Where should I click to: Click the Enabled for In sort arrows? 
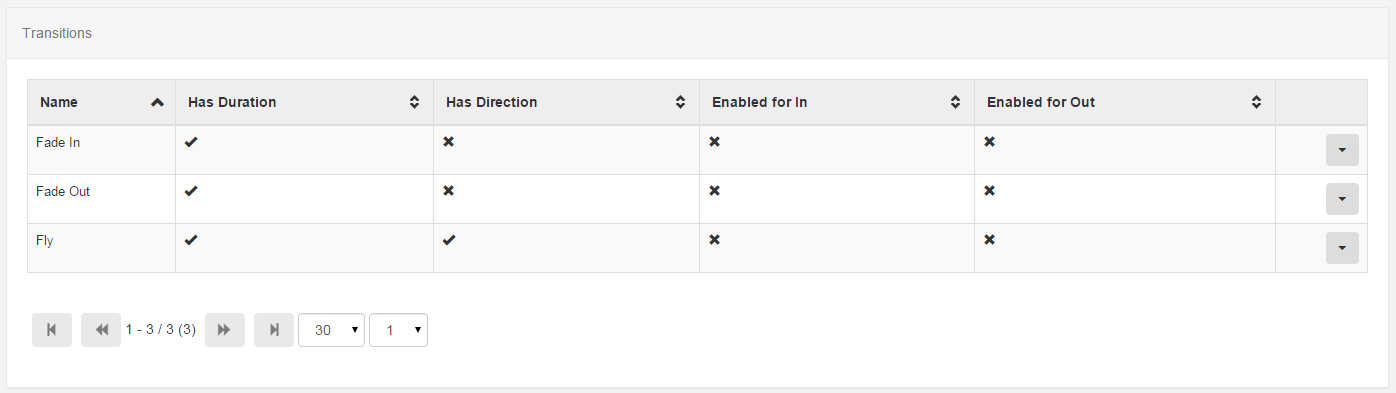coord(955,102)
